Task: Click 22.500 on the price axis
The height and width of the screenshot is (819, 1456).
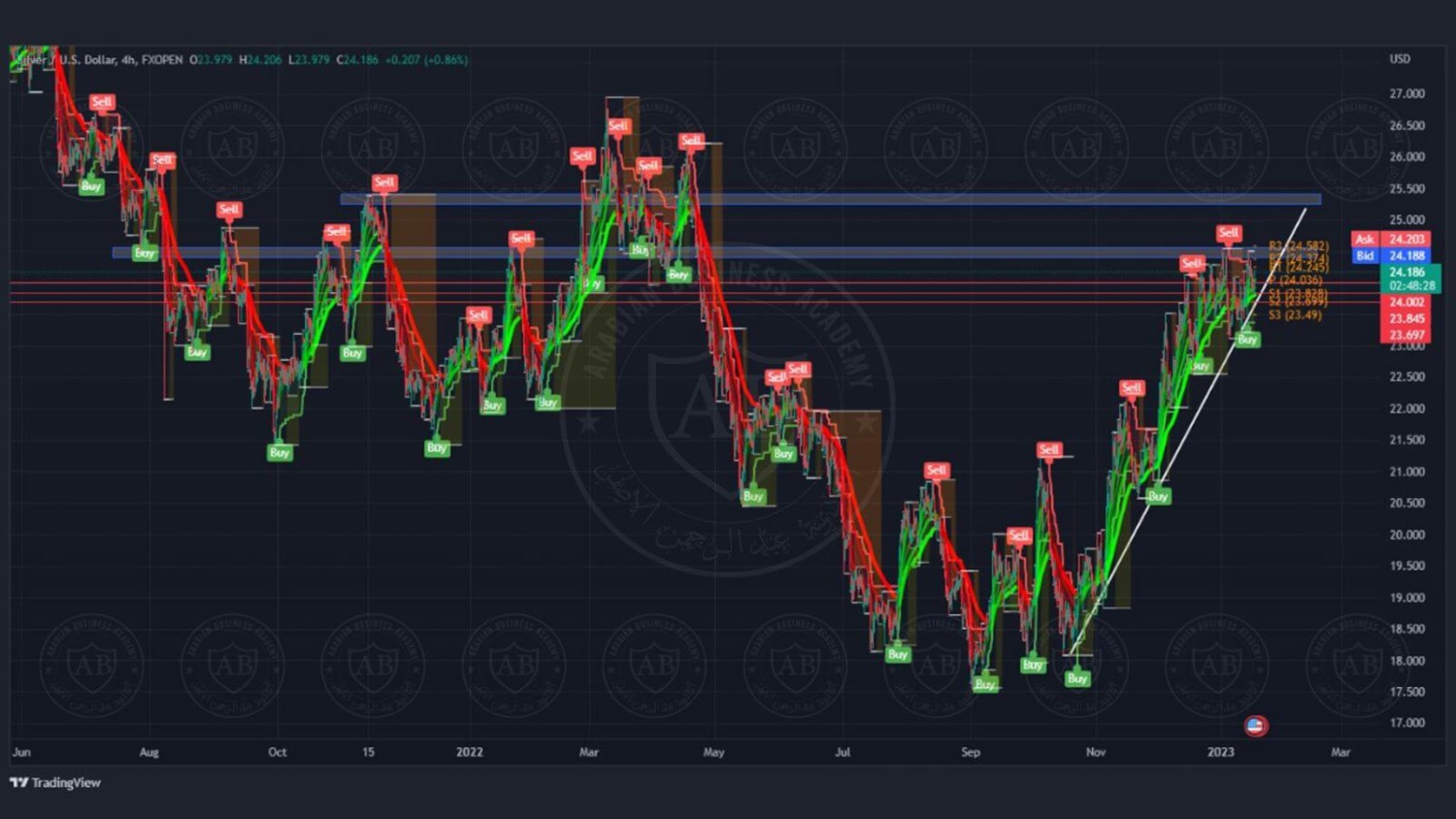Action: point(1406,377)
